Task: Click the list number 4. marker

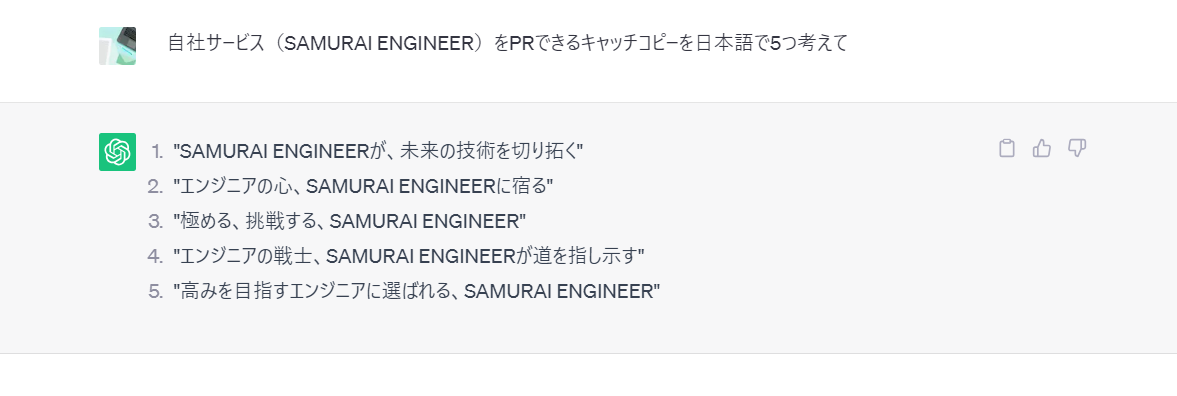Action: click(x=155, y=256)
